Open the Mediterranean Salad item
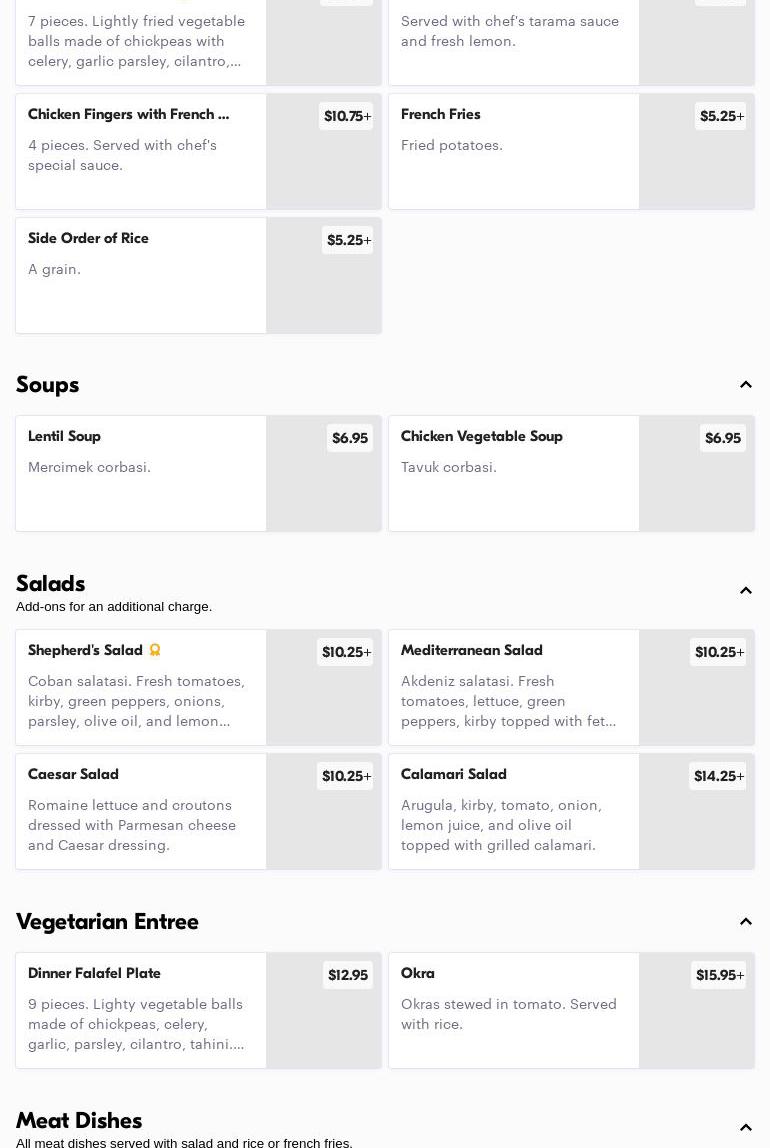This screenshot has width=770, height=1148. pos(571,687)
